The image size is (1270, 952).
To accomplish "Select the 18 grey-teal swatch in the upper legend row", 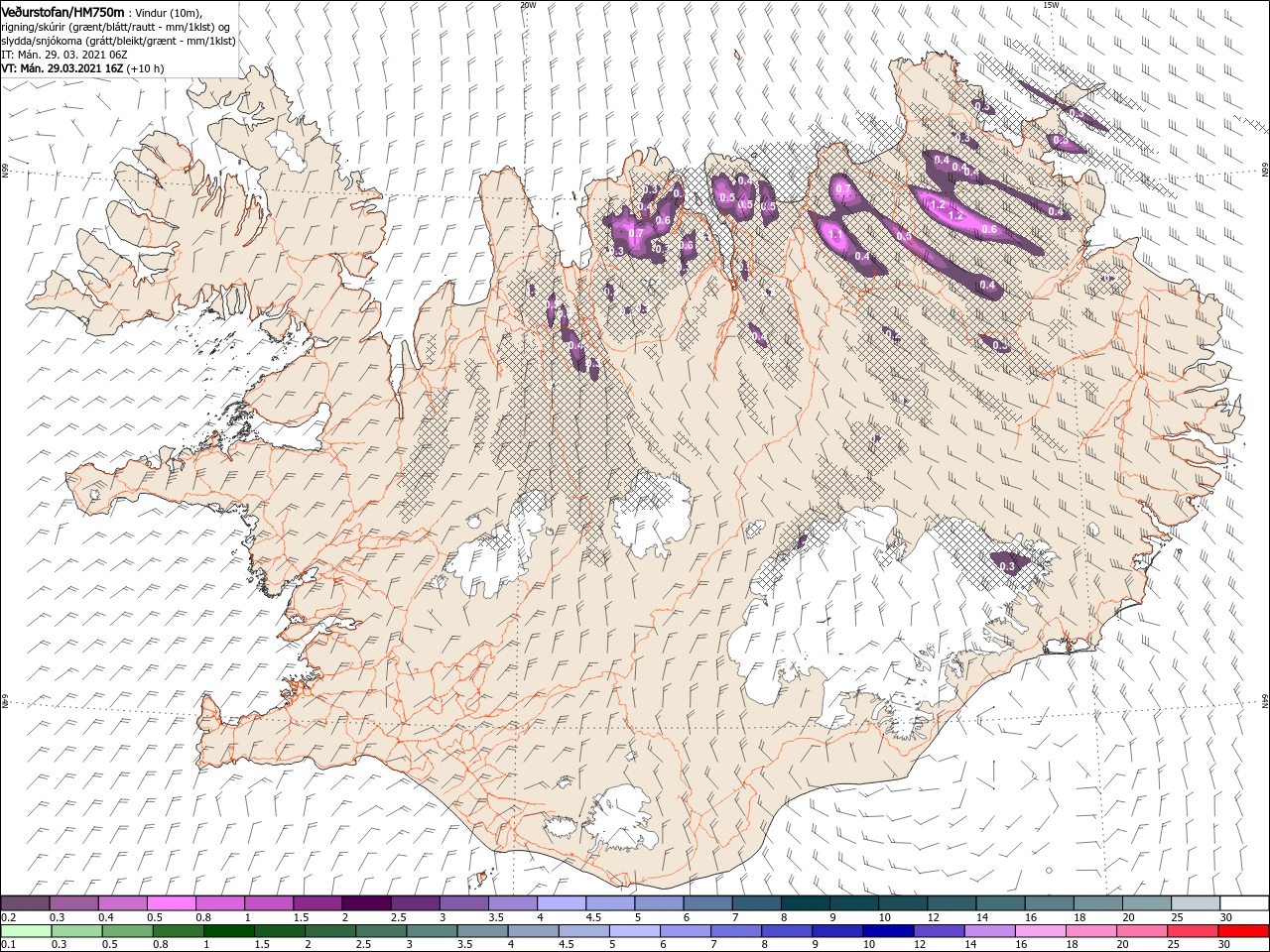I will (1096, 903).
